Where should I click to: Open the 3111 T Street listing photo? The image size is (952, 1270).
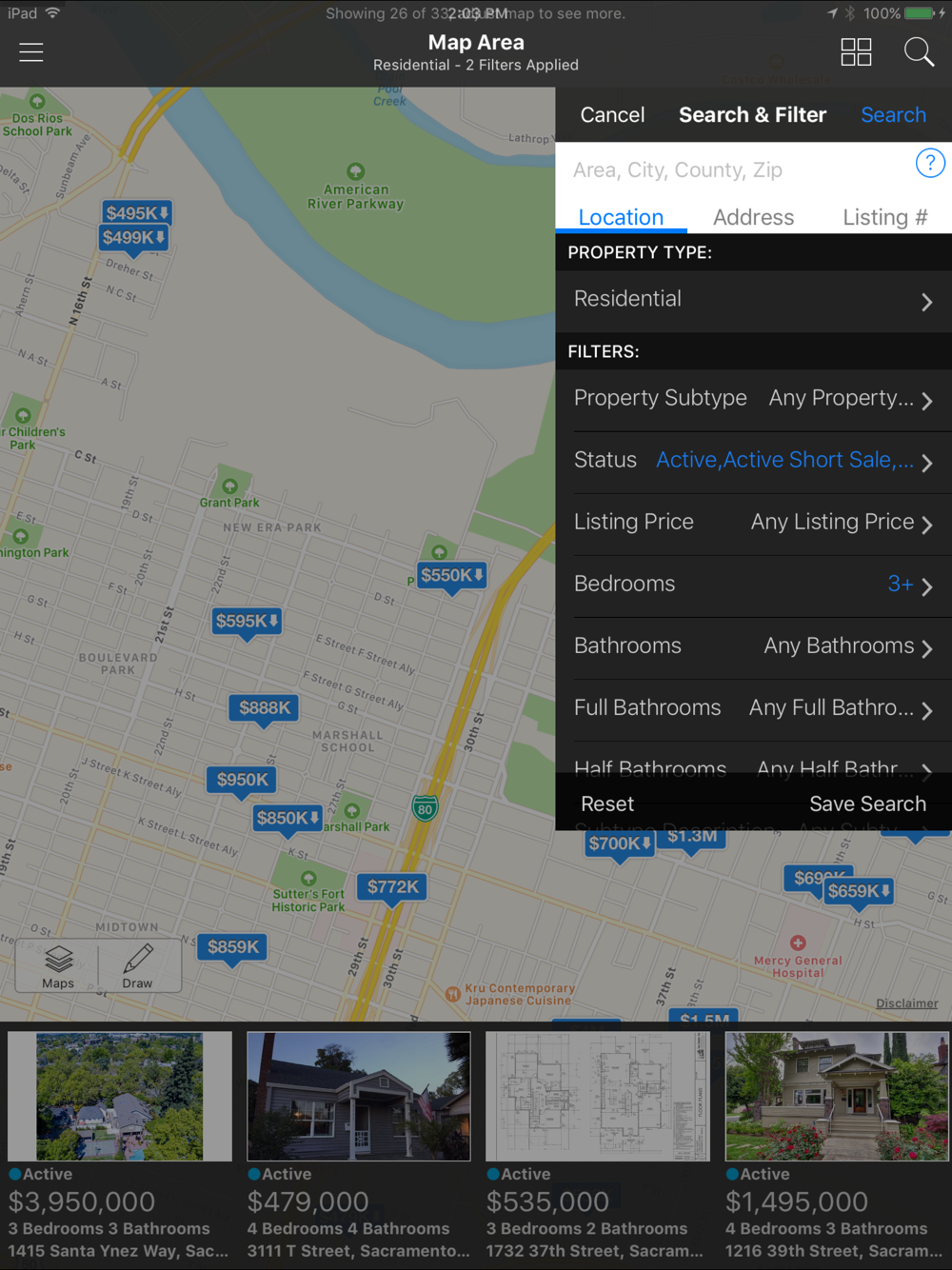pos(359,1096)
